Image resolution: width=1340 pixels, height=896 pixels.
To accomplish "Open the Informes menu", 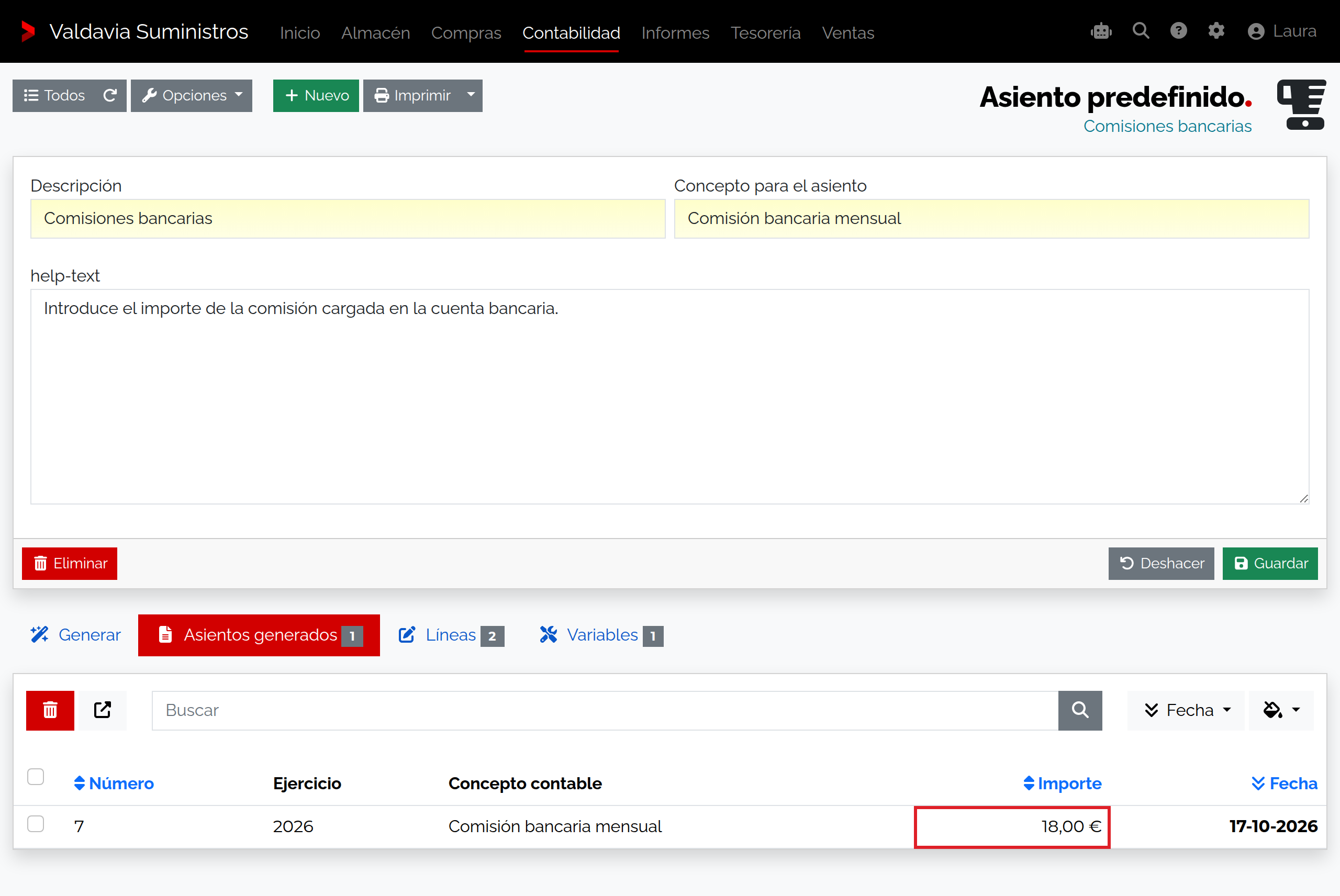I will pyautogui.click(x=675, y=32).
